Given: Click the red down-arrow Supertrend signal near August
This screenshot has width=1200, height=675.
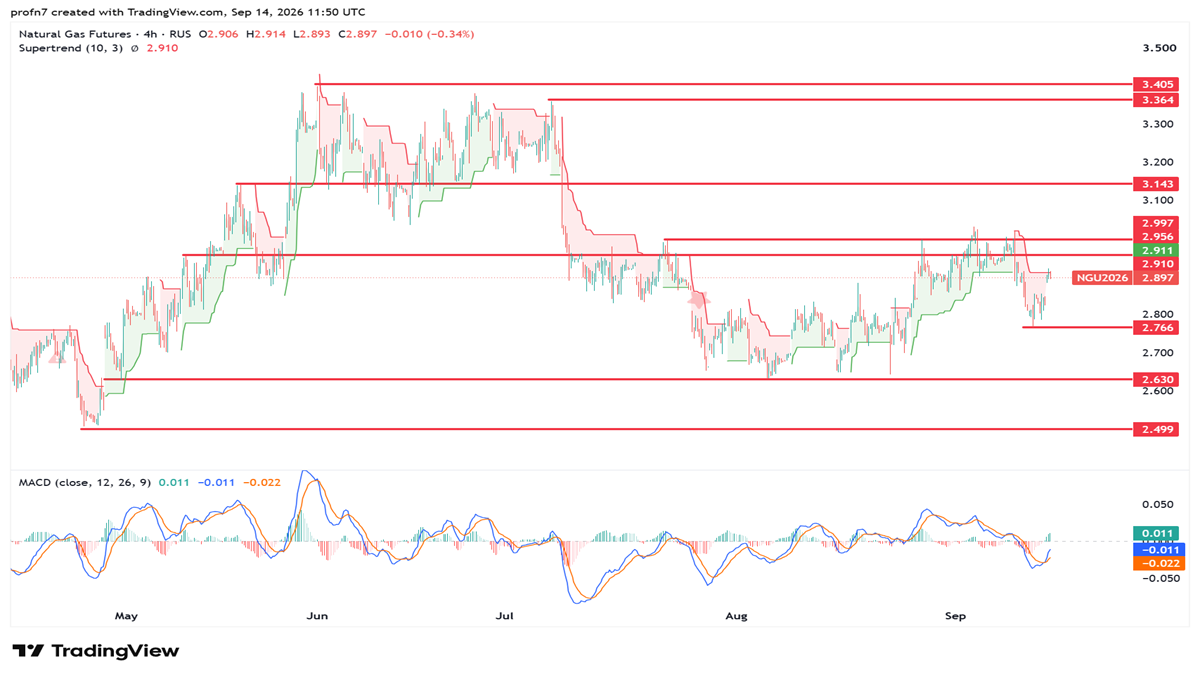Looking at the screenshot, I should click(699, 298).
